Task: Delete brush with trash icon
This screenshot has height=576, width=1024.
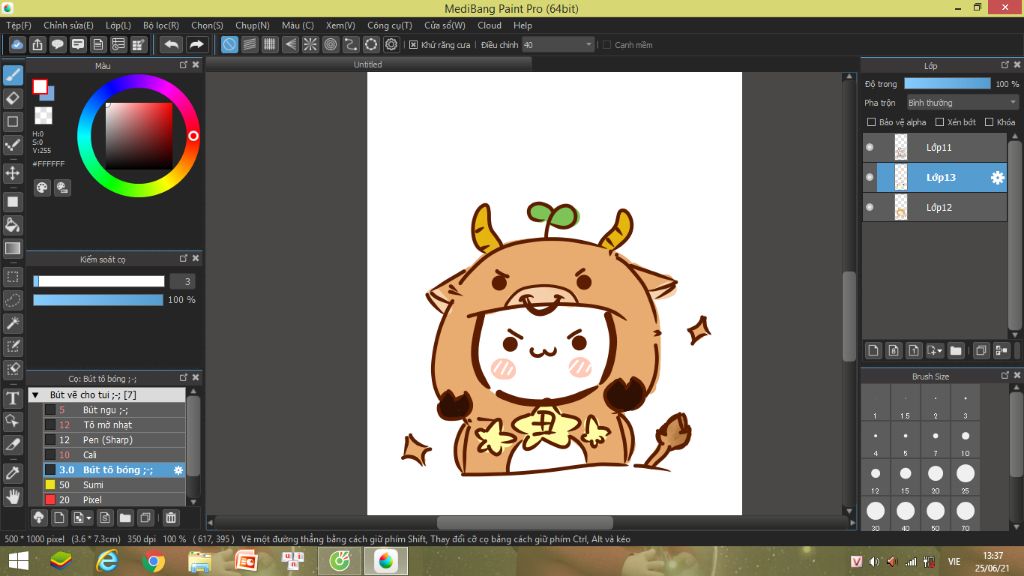Action: pyautogui.click(x=170, y=518)
